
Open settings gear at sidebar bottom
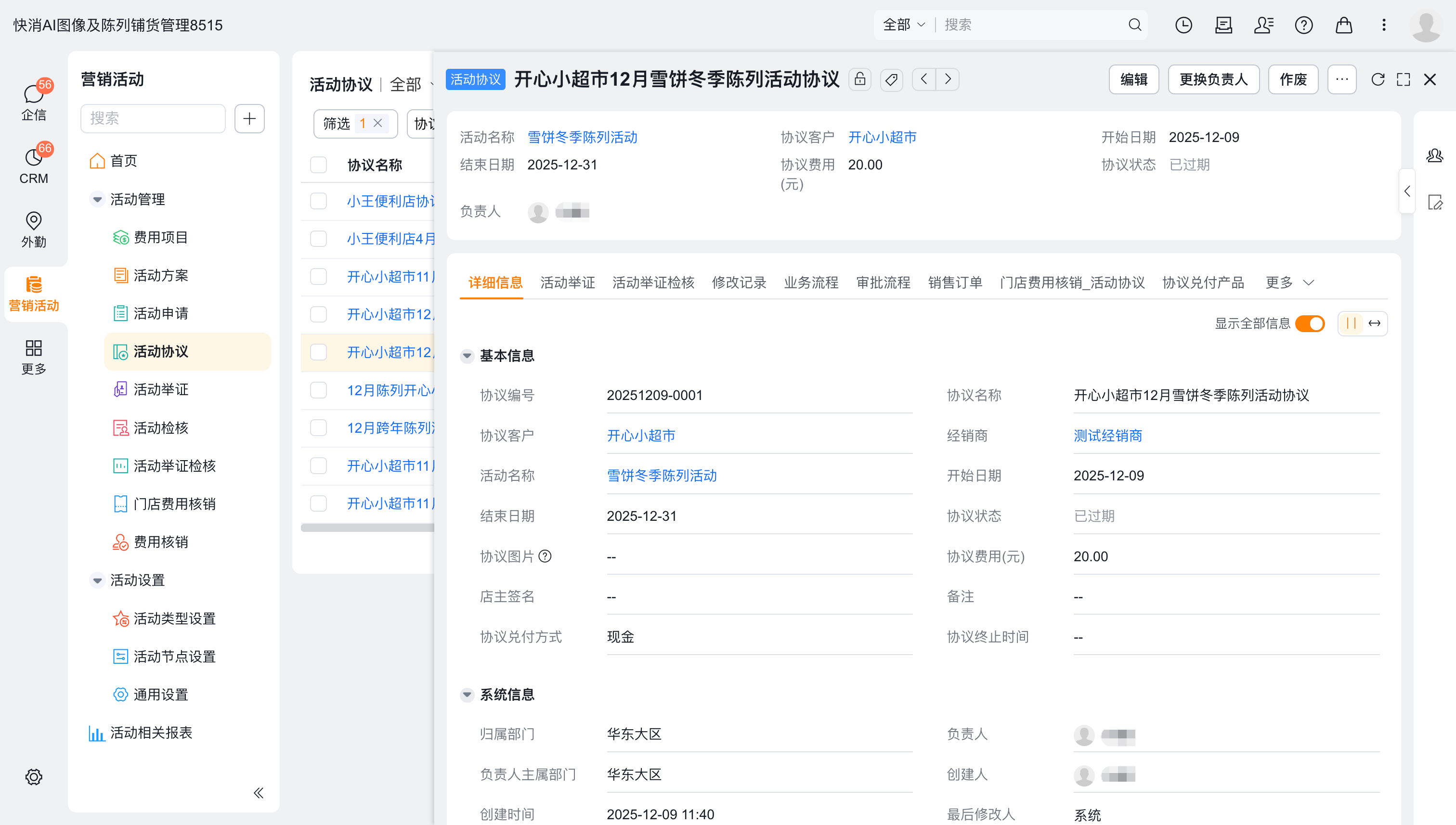click(x=33, y=776)
